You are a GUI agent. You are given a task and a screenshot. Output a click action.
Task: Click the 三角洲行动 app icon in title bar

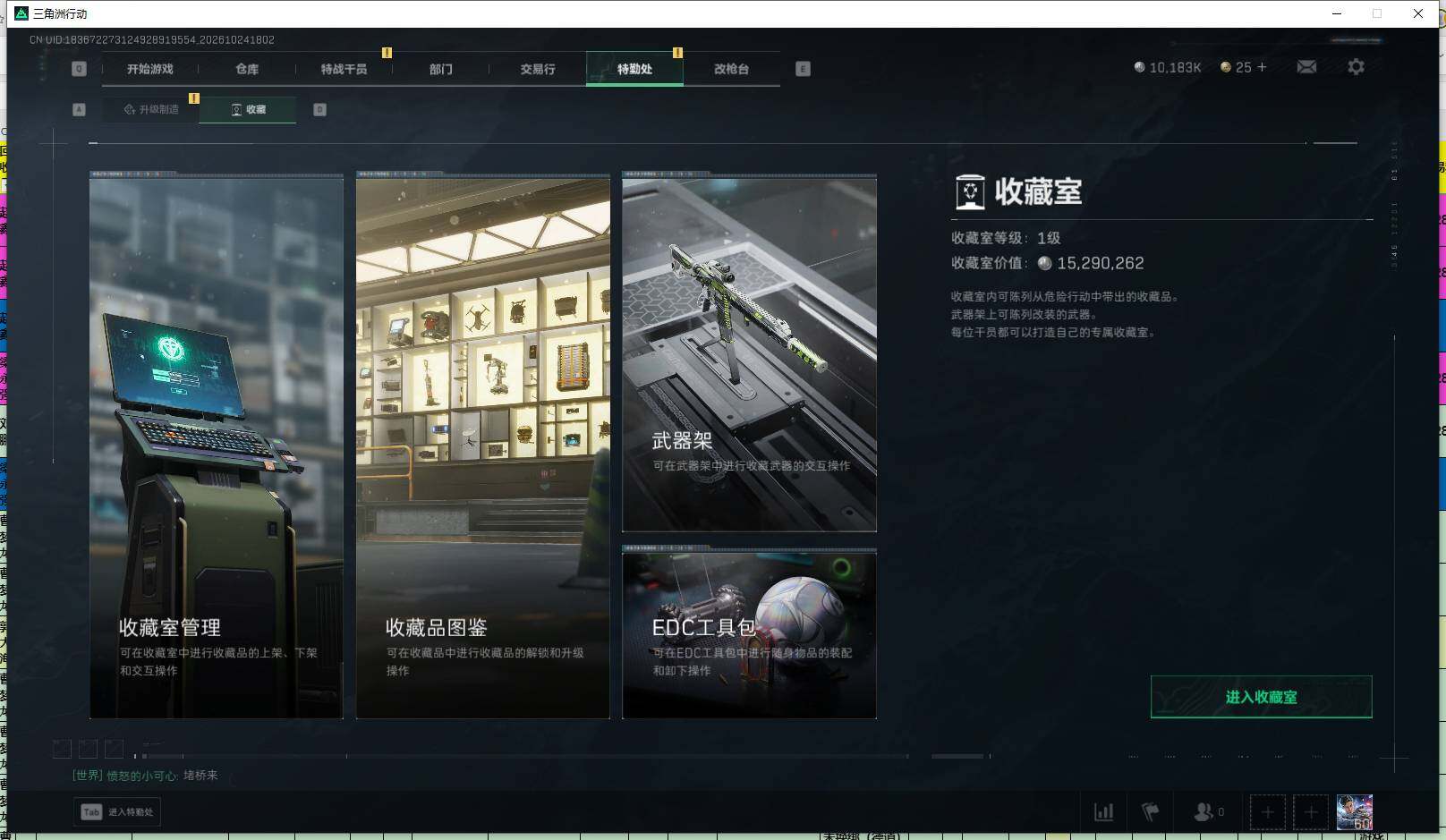click(21, 13)
